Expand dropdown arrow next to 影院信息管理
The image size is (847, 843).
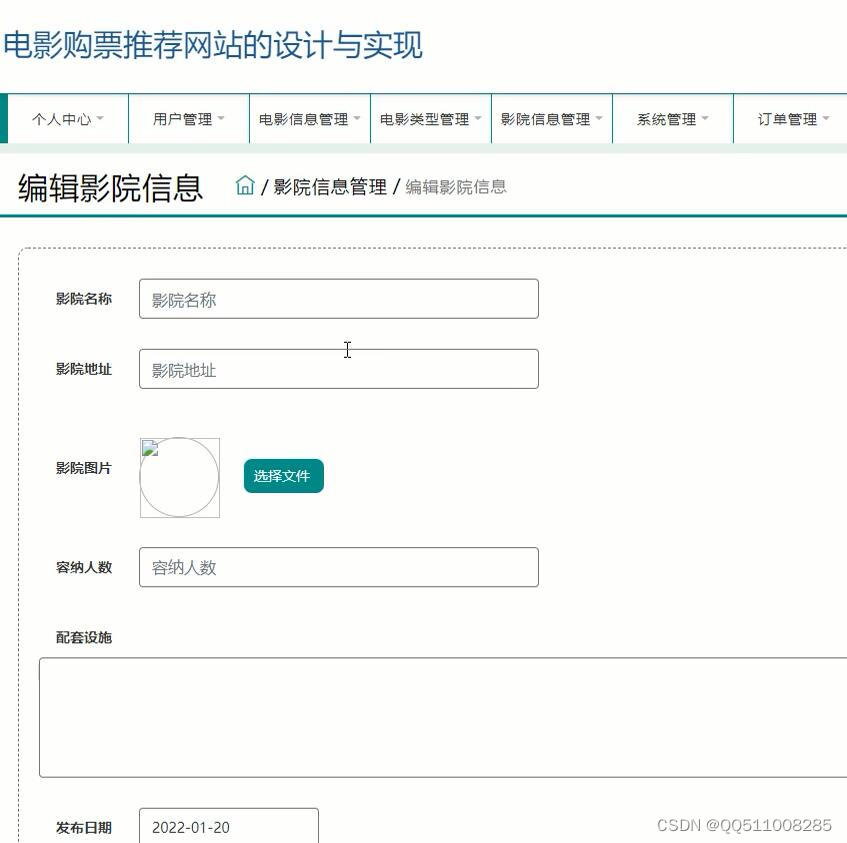pos(599,118)
